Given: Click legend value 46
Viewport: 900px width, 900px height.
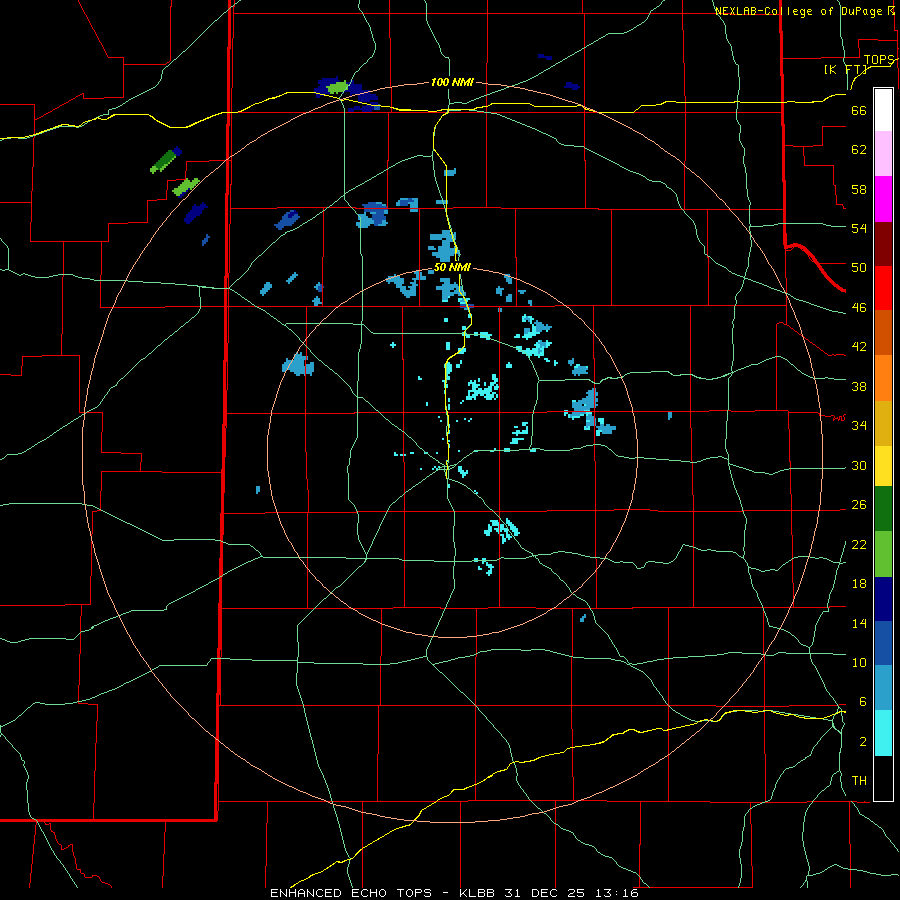Looking at the screenshot, I should (859, 307).
